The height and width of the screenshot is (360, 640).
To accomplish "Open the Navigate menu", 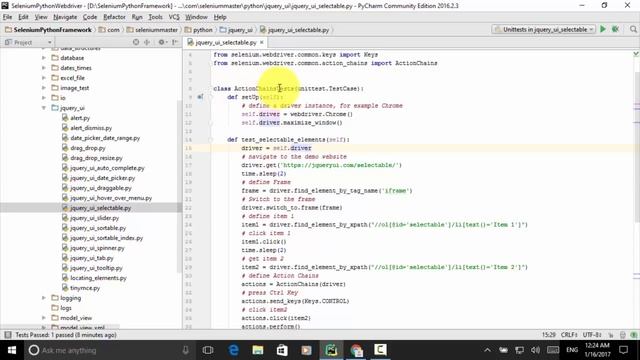I will click(65, 17).
